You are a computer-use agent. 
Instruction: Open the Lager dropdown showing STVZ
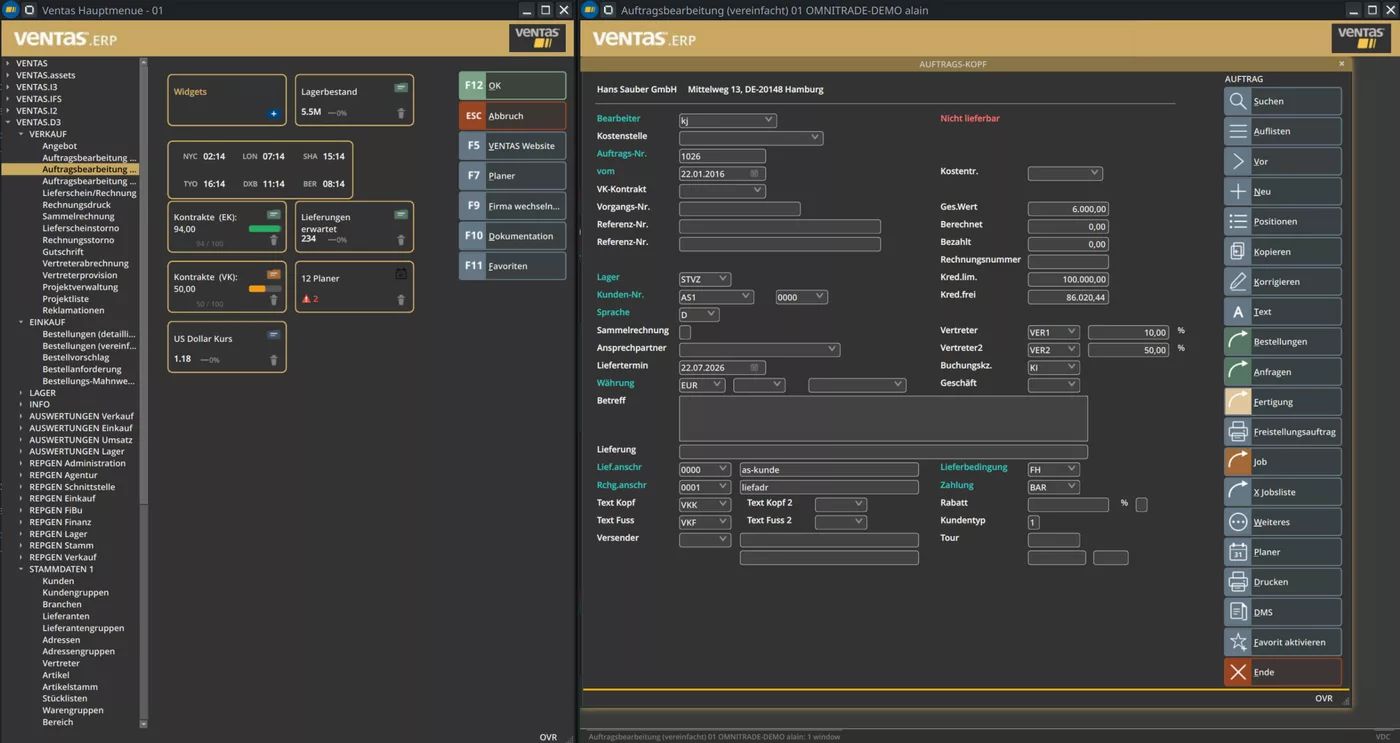click(x=704, y=279)
